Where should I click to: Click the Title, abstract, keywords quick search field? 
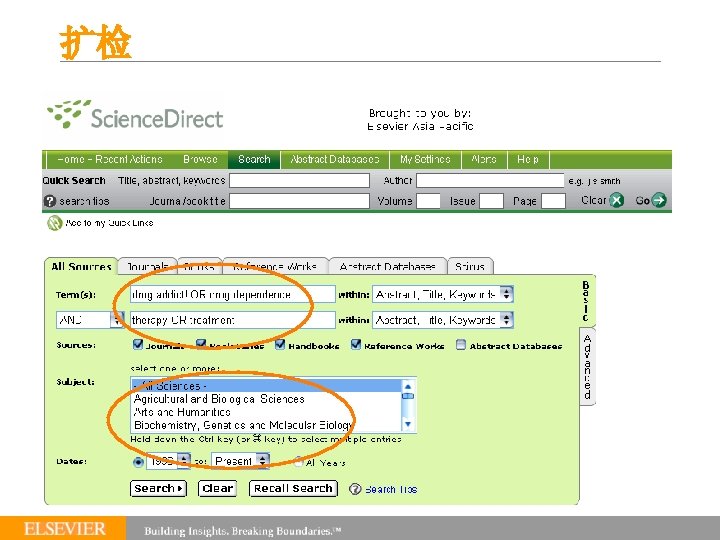coord(299,180)
